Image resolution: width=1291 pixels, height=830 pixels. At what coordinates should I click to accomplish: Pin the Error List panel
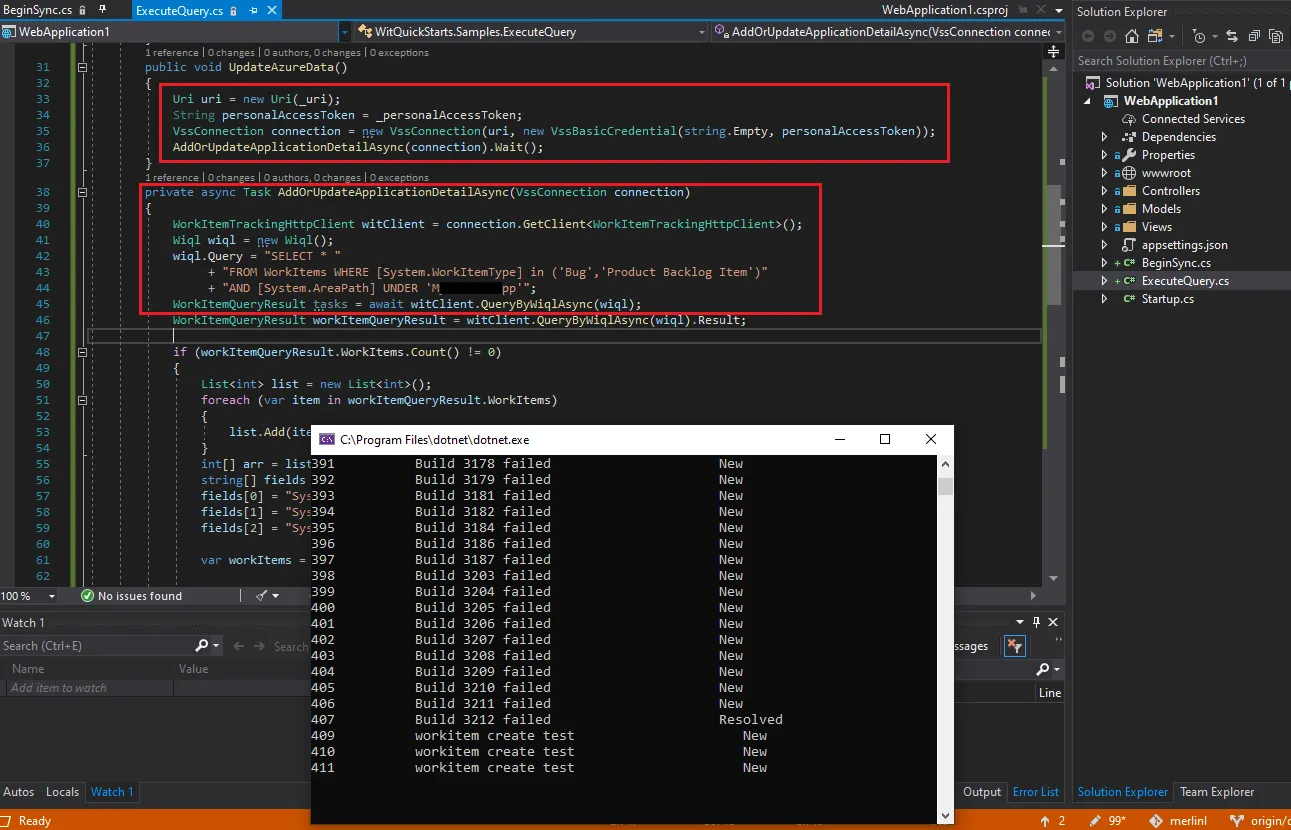[1036, 622]
